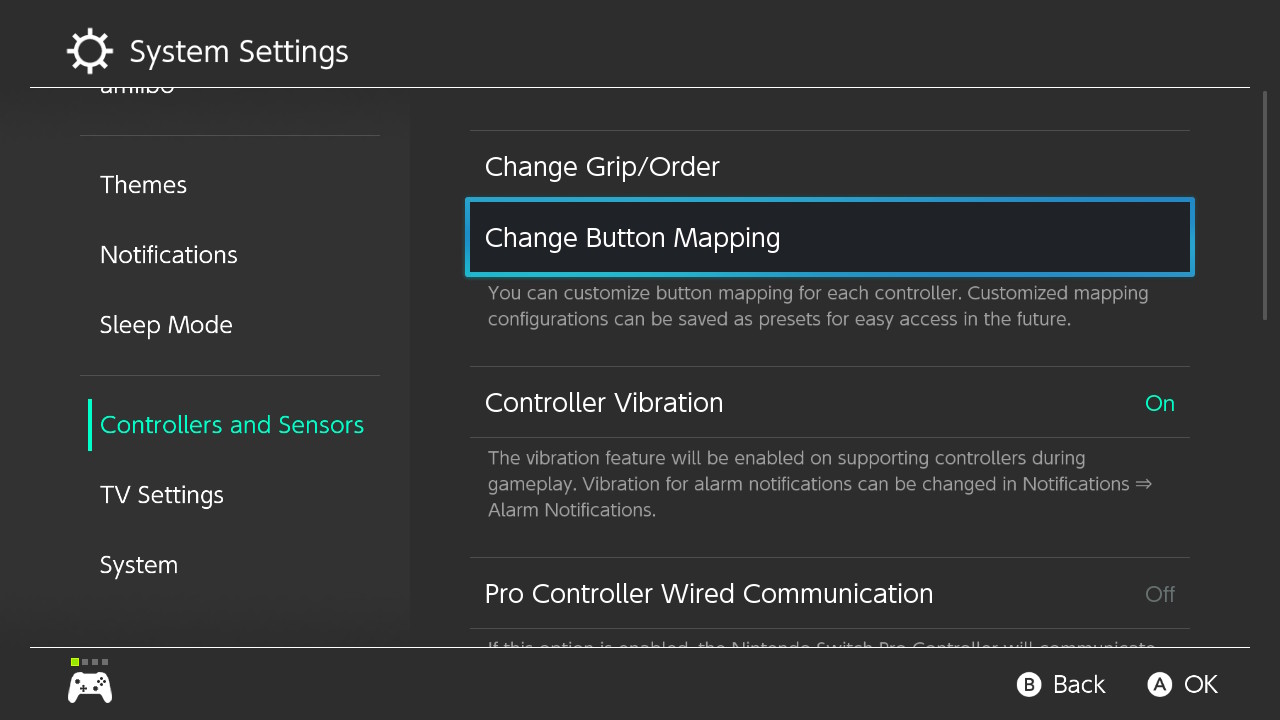Click the right-side vertical scrollbar
This screenshot has width=1280, height=720.
[1265, 206]
